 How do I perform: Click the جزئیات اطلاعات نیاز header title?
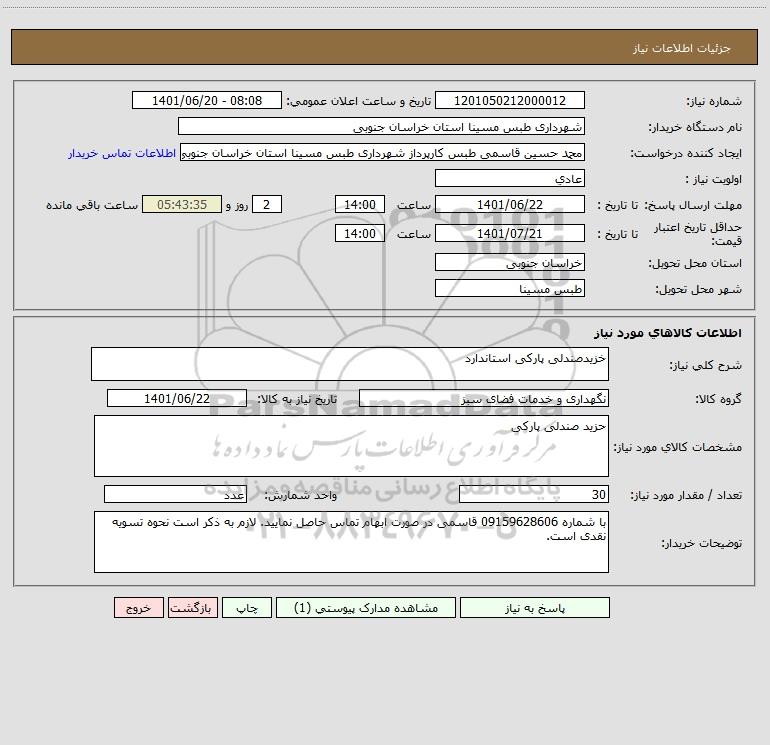(x=682, y=48)
